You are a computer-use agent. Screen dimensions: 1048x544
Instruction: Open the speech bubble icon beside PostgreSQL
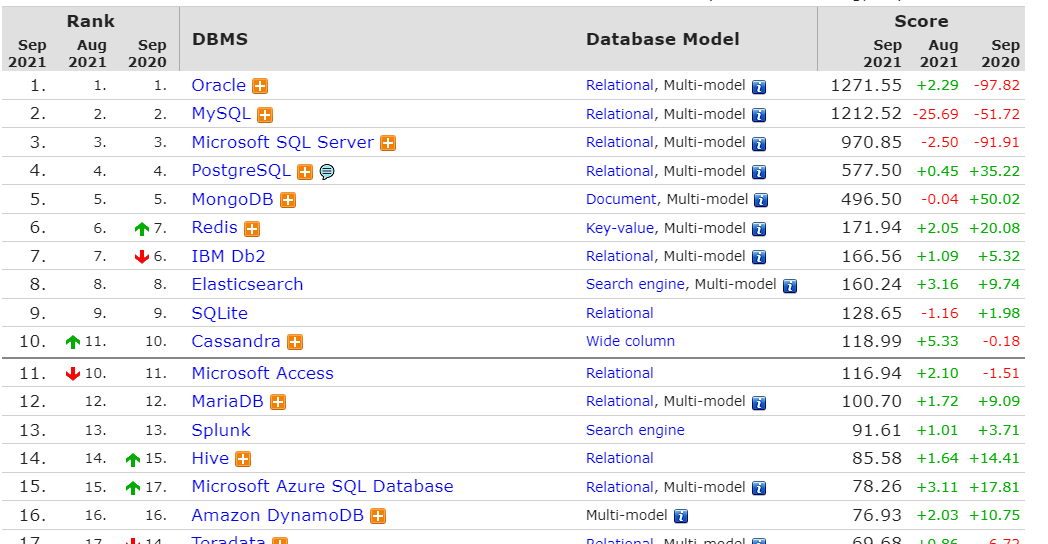[x=327, y=172]
